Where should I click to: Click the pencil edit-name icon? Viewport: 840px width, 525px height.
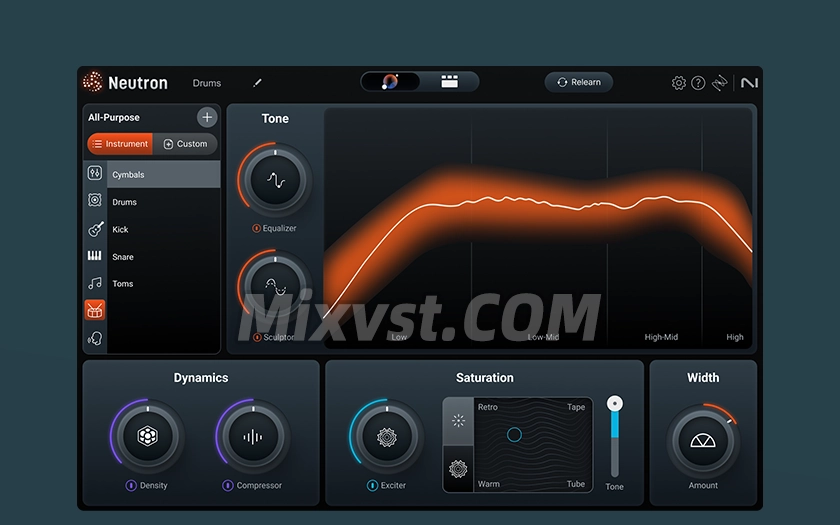tap(257, 82)
